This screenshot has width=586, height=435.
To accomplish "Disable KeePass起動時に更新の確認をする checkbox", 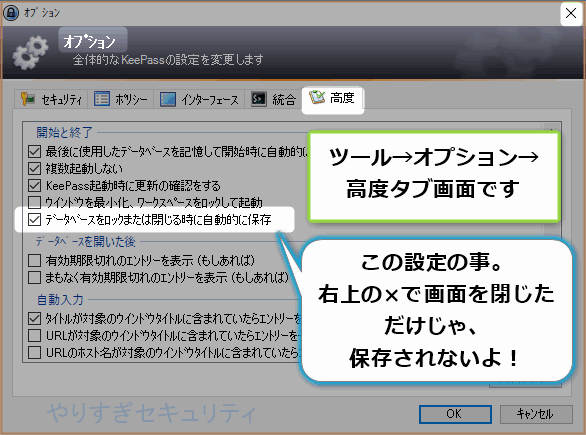I will [34, 185].
